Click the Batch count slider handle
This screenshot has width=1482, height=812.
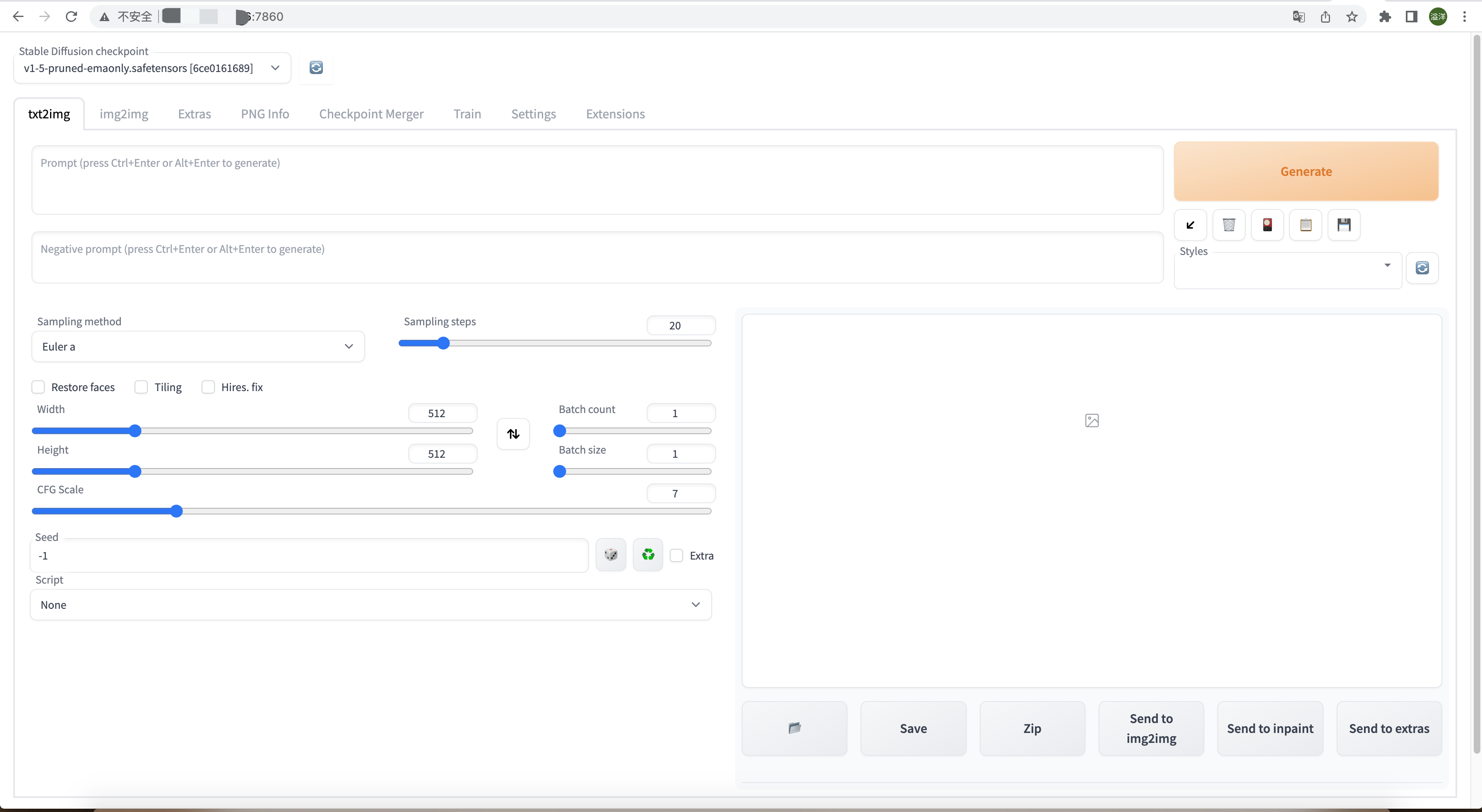click(559, 431)
